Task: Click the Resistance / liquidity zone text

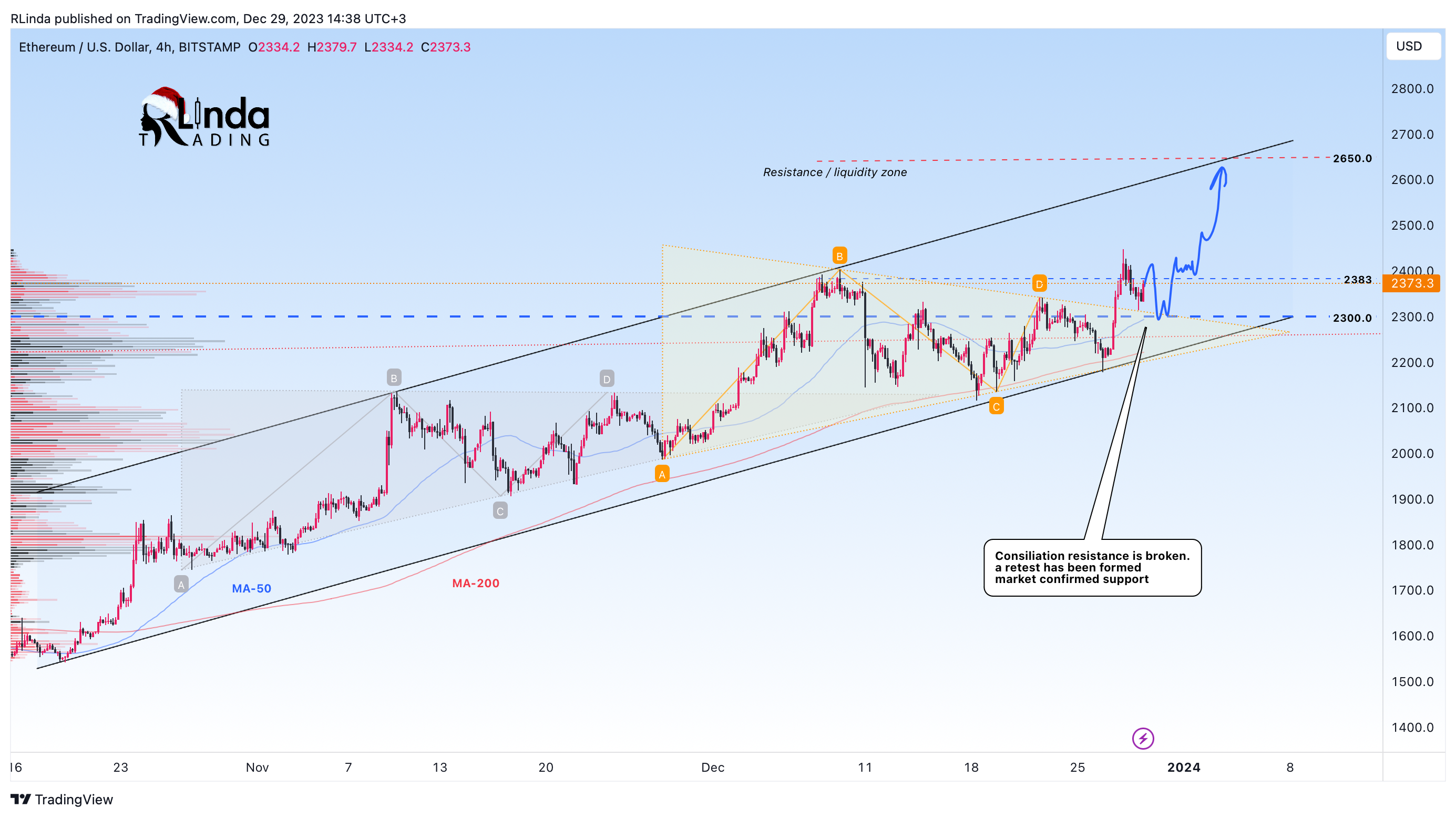Action: [x=835, y=172]
